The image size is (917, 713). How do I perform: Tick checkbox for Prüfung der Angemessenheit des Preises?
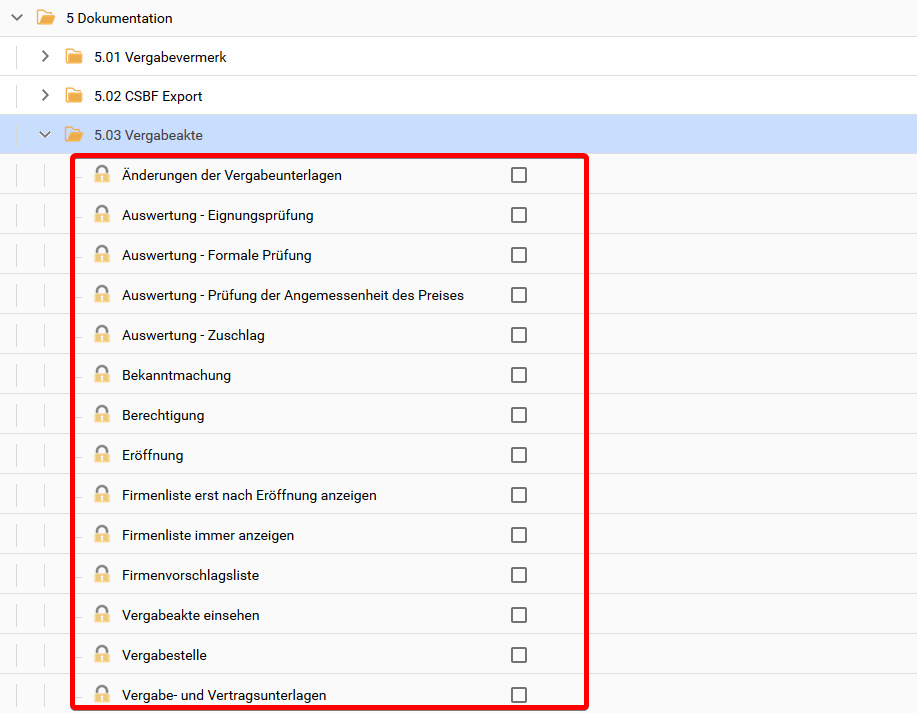pyautogui.click(x=519, y=295)
